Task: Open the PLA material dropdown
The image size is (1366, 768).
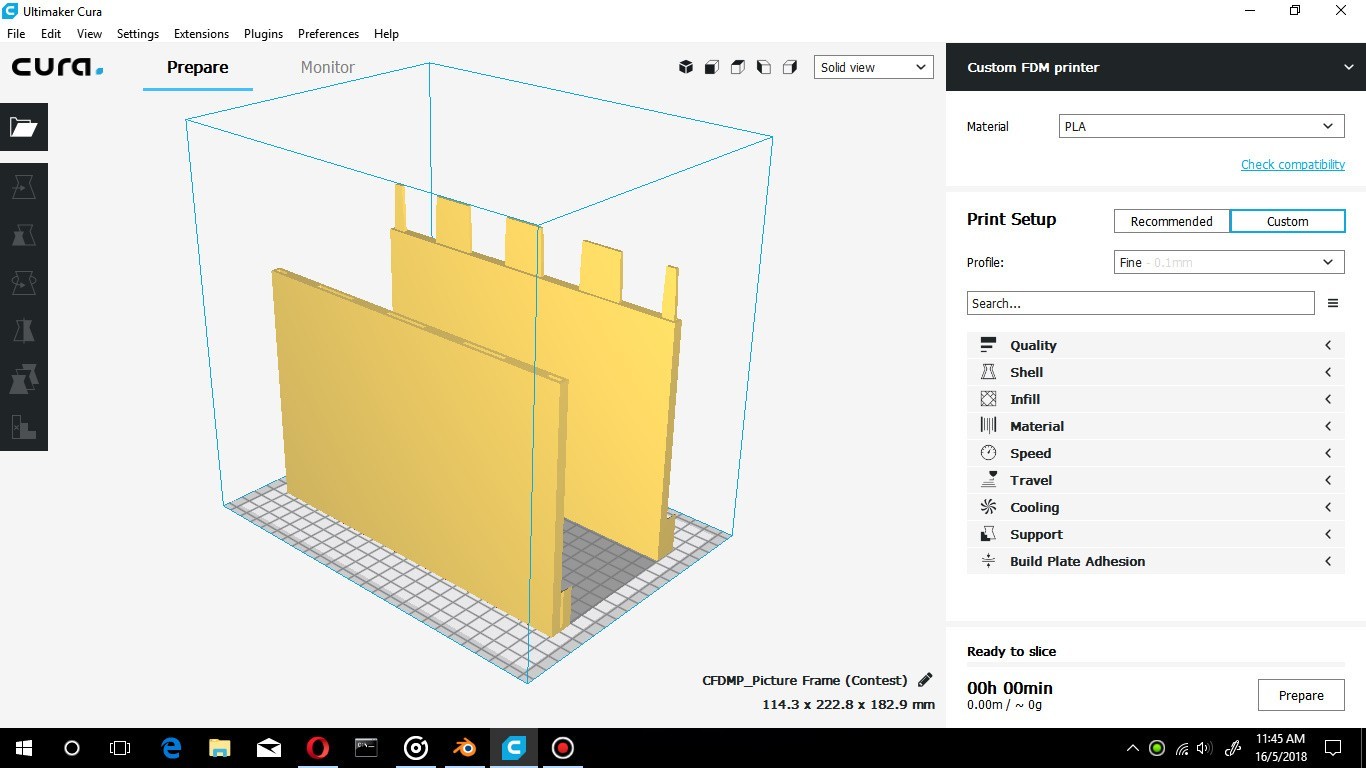Action: click(1201, 127)
